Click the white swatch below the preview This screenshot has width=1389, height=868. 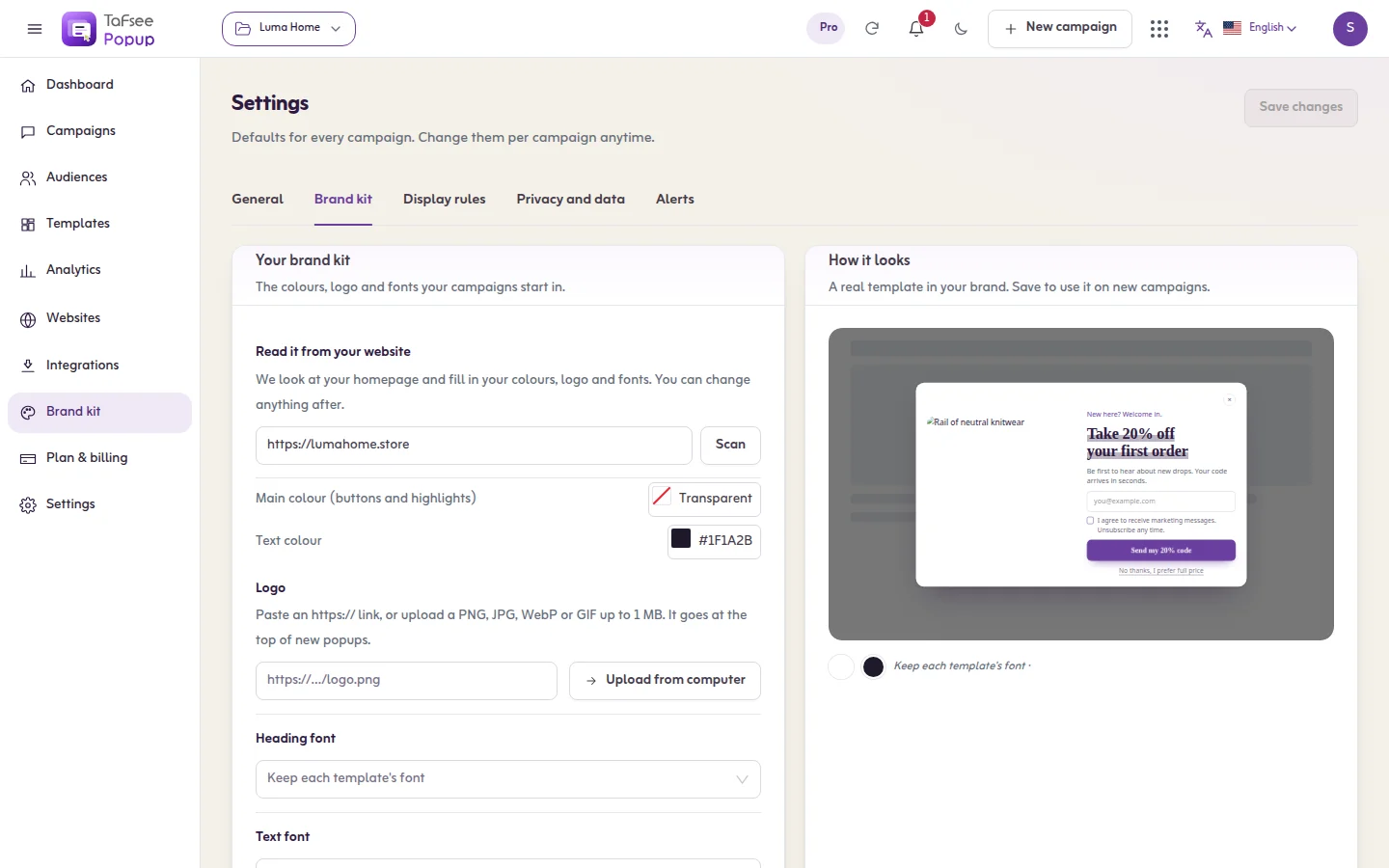(841, 666)
